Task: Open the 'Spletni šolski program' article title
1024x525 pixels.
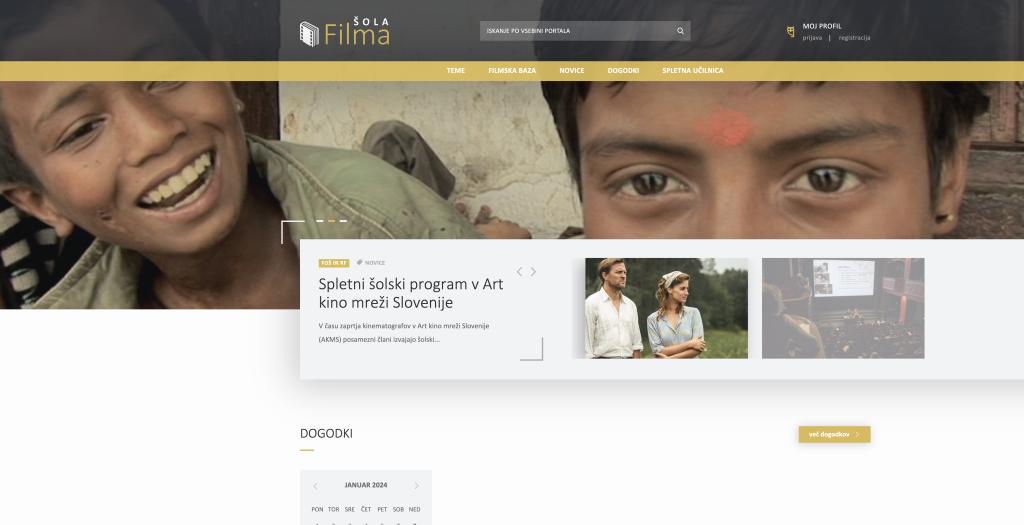Action: [x=410, y=292]
